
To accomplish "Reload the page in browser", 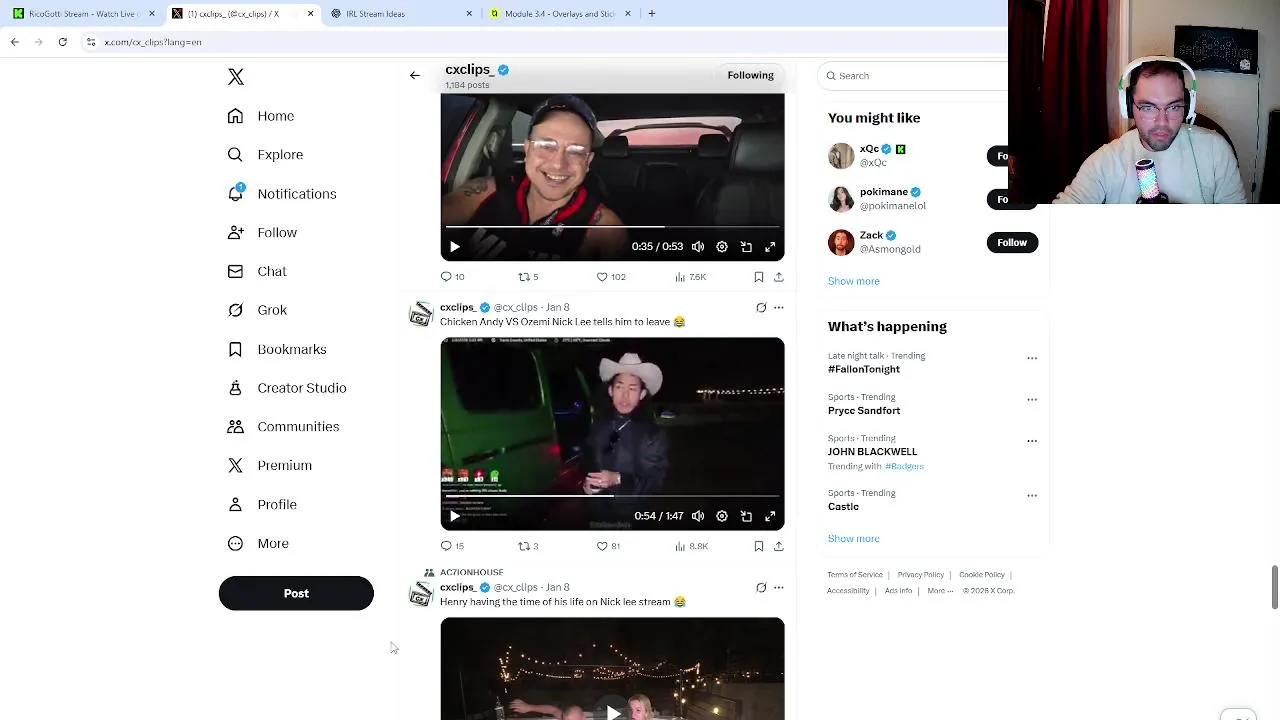I will click(62, 42).
